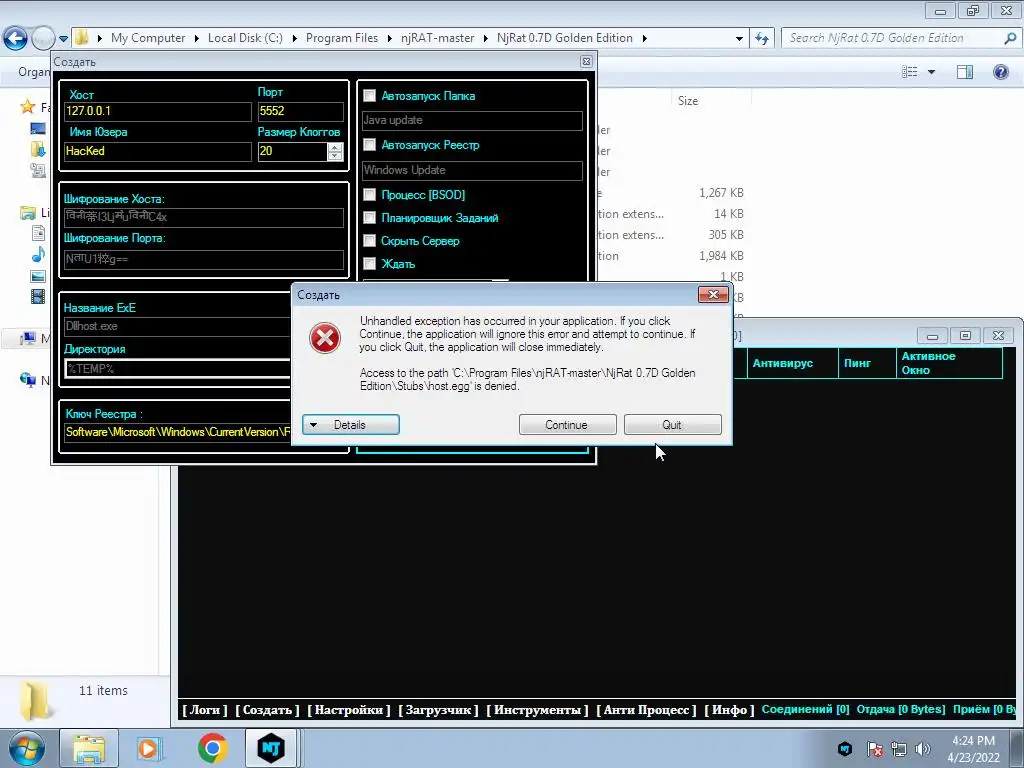
Task: Select the Documents library icon
Action: (x=38, y=233)
